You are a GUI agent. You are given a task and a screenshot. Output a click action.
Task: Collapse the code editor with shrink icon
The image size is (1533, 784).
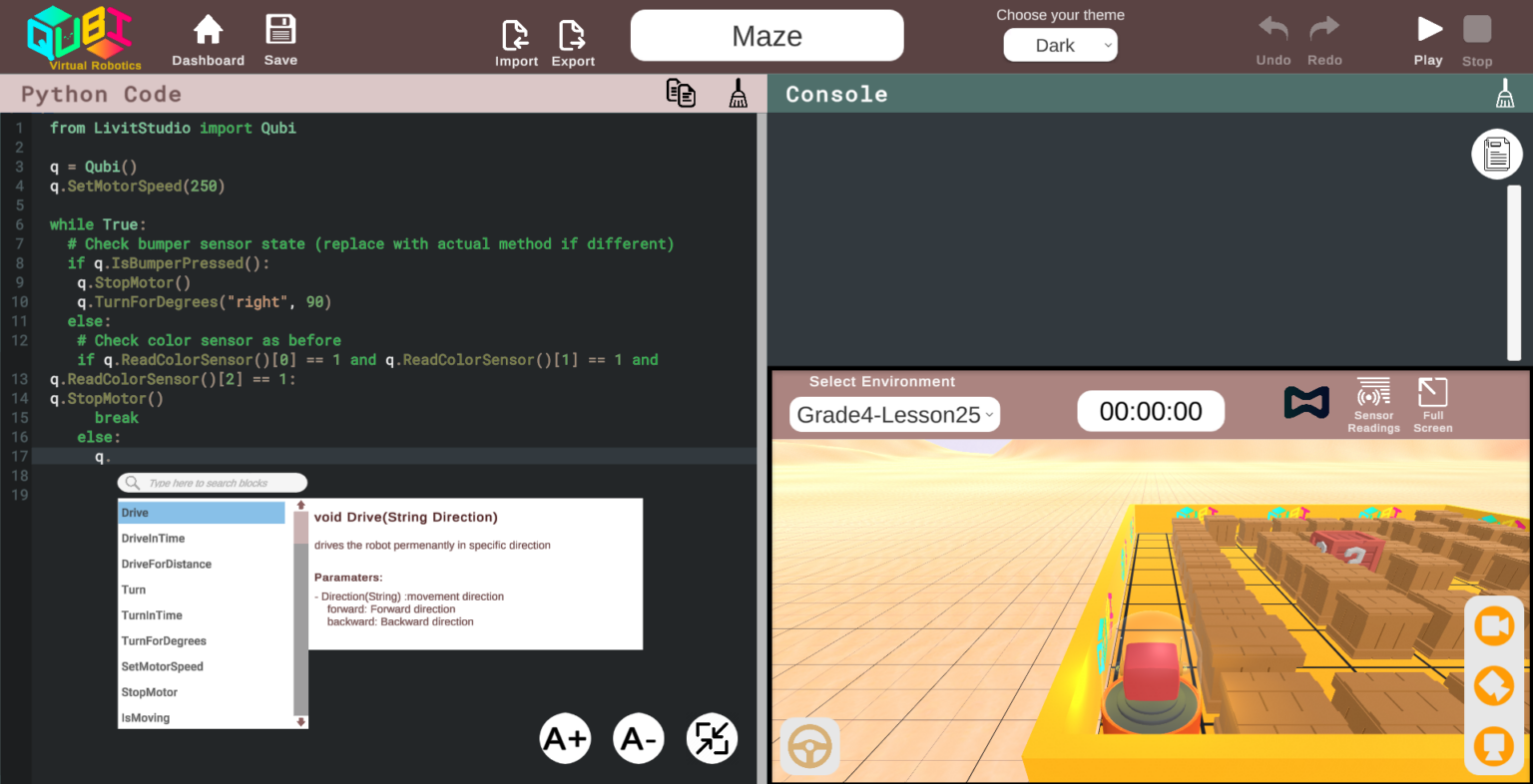coord(712,739)
